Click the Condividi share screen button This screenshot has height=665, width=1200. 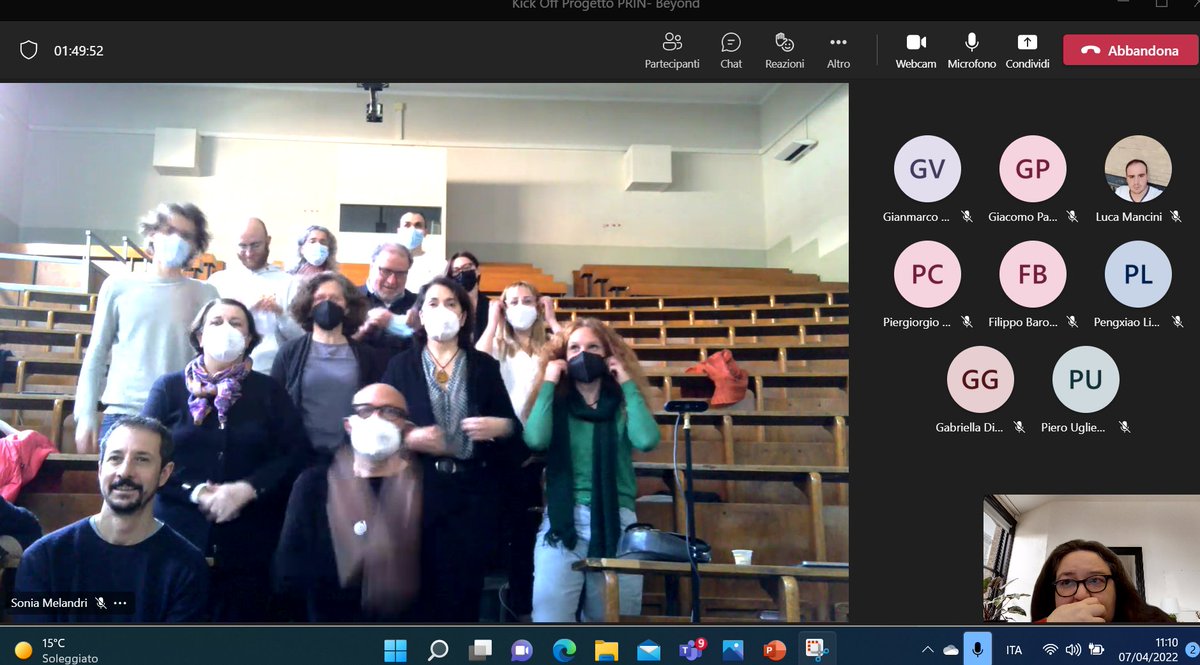pyautogui.click(x=1027, y=50)
